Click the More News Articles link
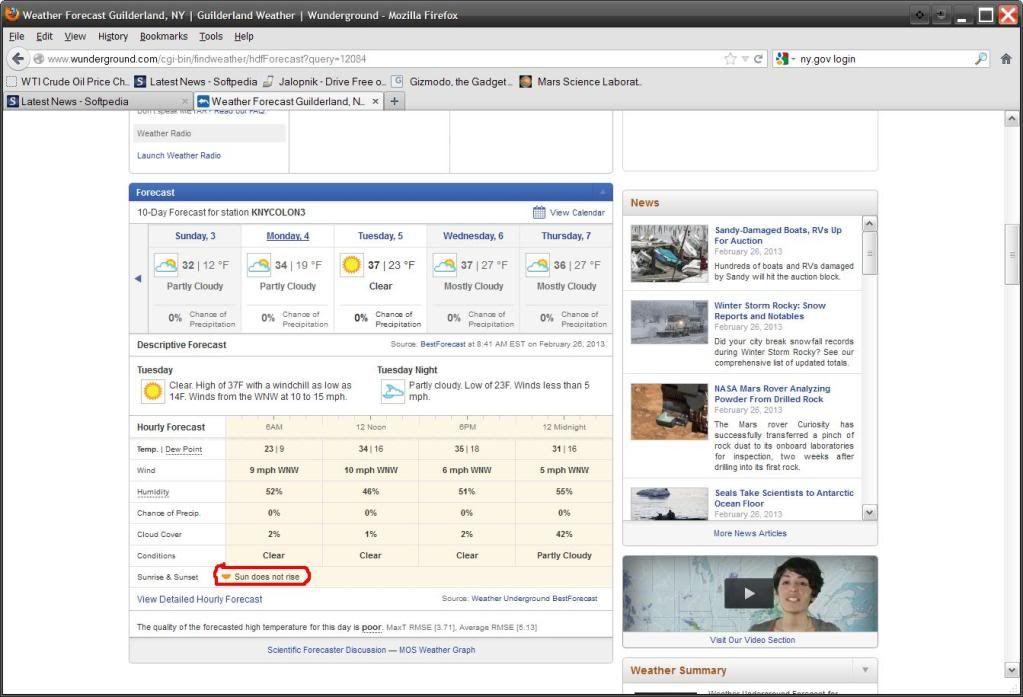 point(750,533)
